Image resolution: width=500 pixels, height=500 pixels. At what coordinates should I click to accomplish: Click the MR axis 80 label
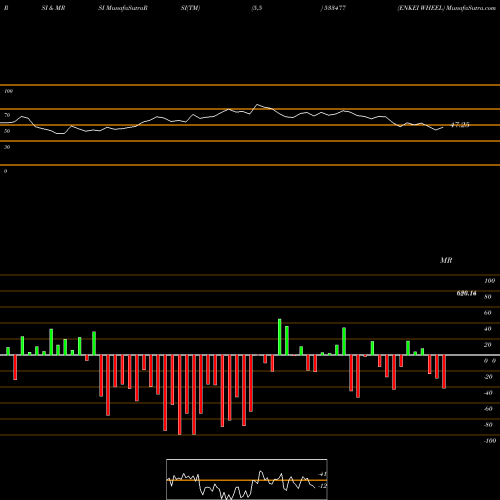488,297
